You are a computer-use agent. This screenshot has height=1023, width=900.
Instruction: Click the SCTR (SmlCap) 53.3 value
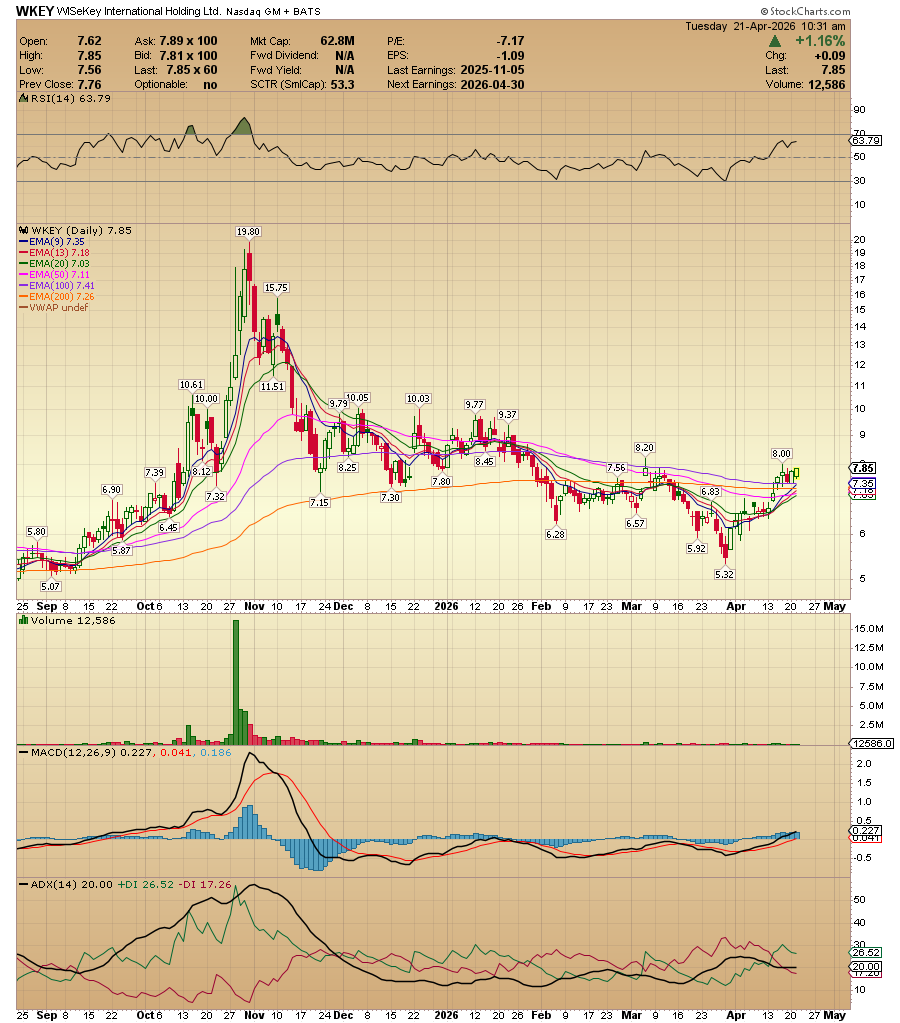[x=343, y=84]
